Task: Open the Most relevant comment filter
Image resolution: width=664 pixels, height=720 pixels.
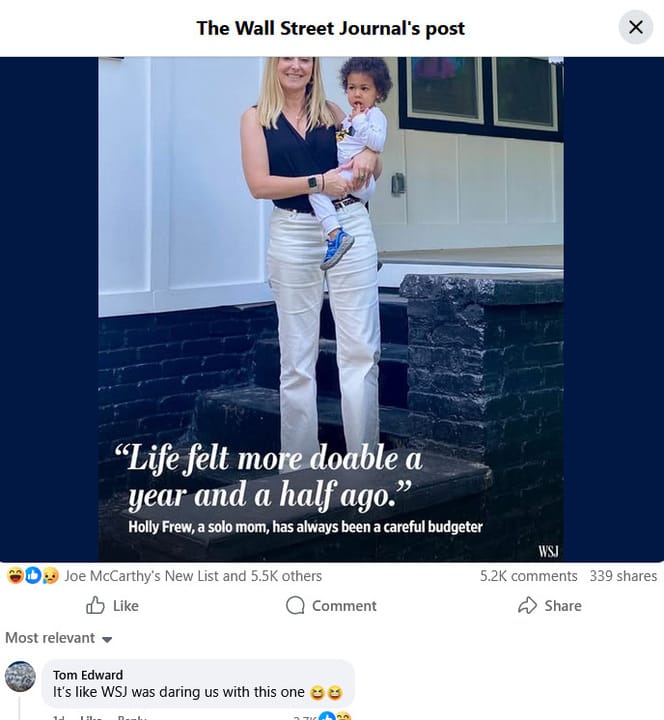Action: [59, 638]
